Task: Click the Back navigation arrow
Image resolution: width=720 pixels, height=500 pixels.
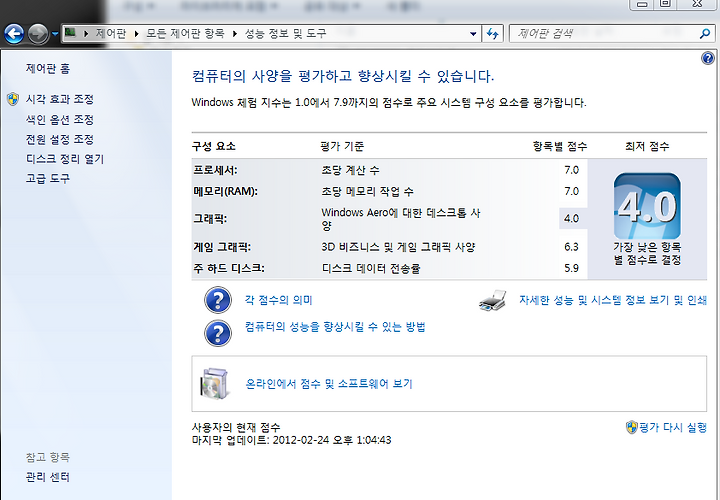Action: (14, 34)
